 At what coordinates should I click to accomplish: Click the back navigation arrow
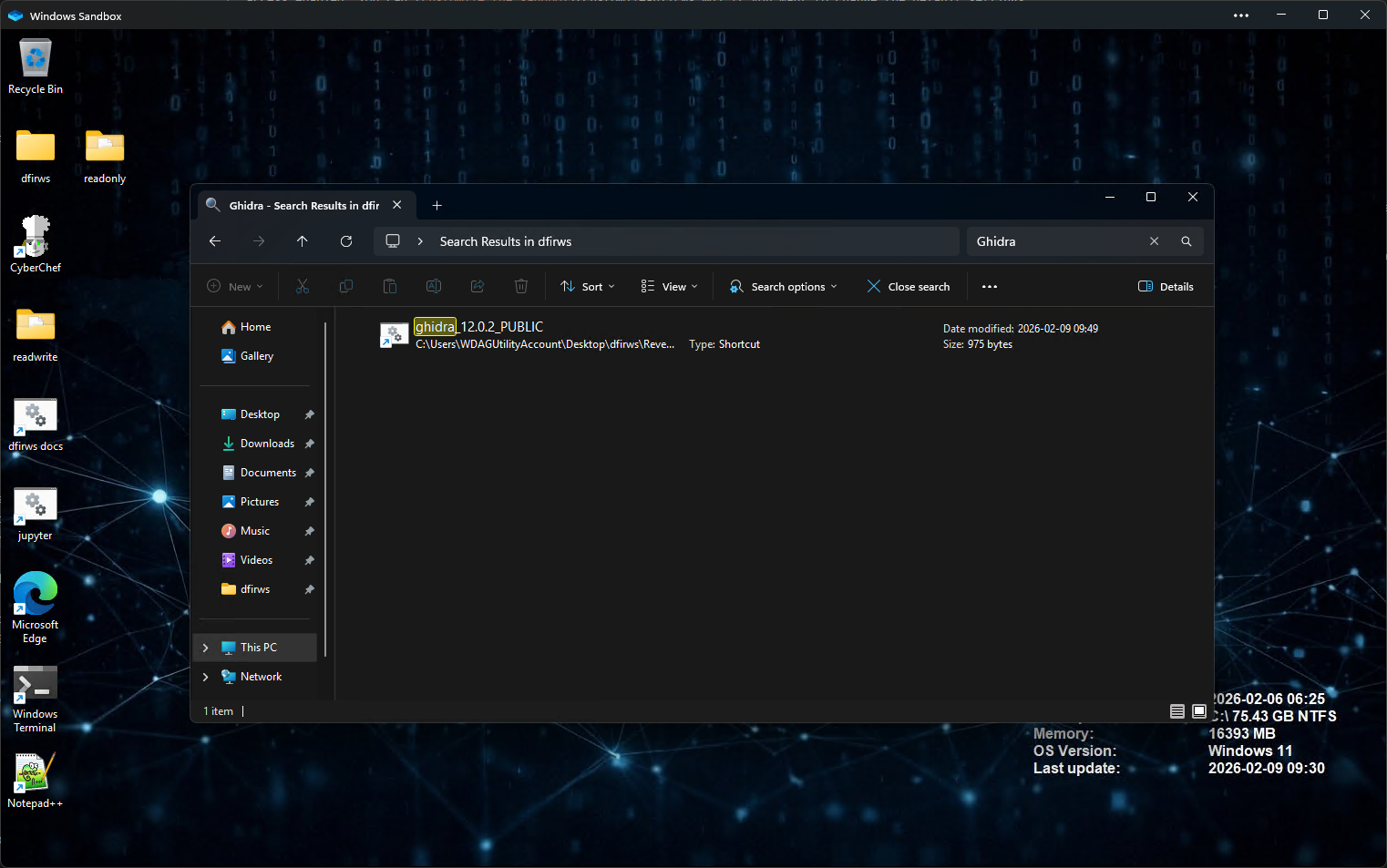(215, 241)
